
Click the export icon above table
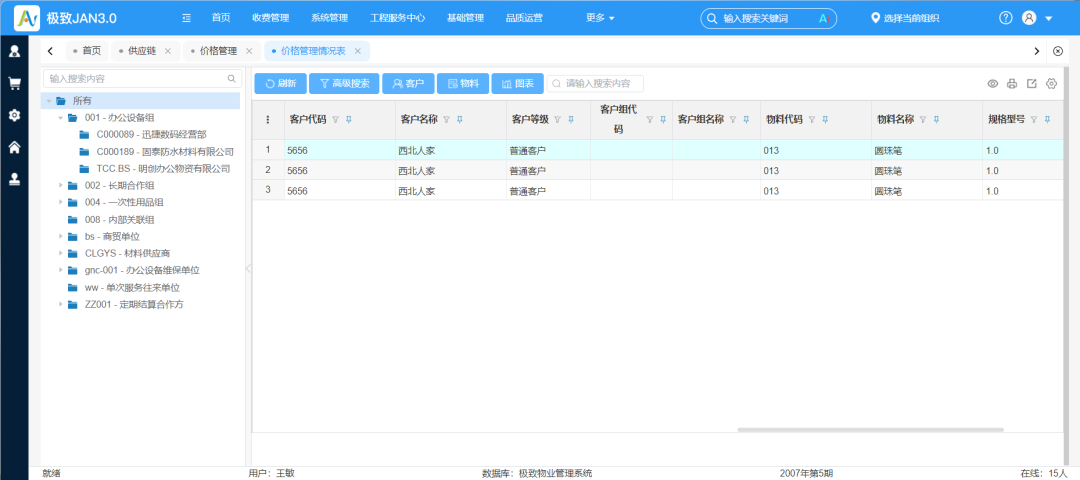point(1032,84)
